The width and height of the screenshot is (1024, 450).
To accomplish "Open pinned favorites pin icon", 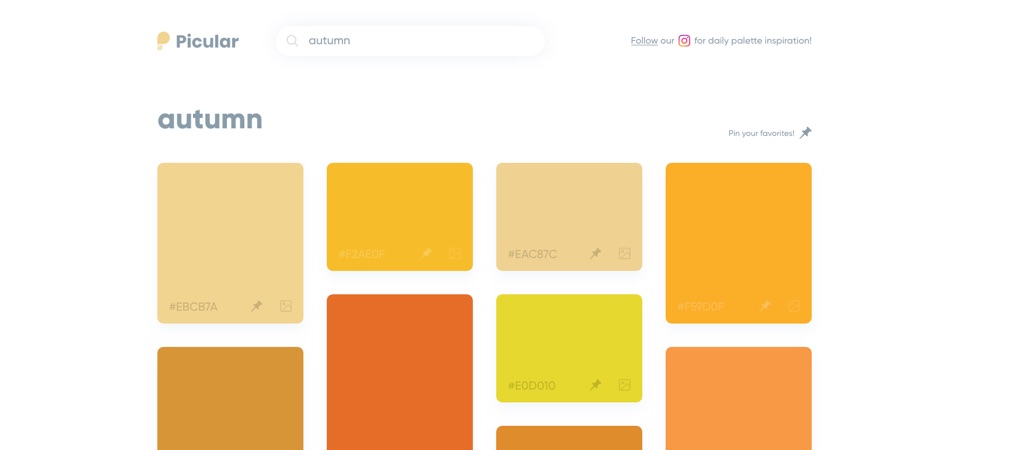I will (x=805, y=132).
